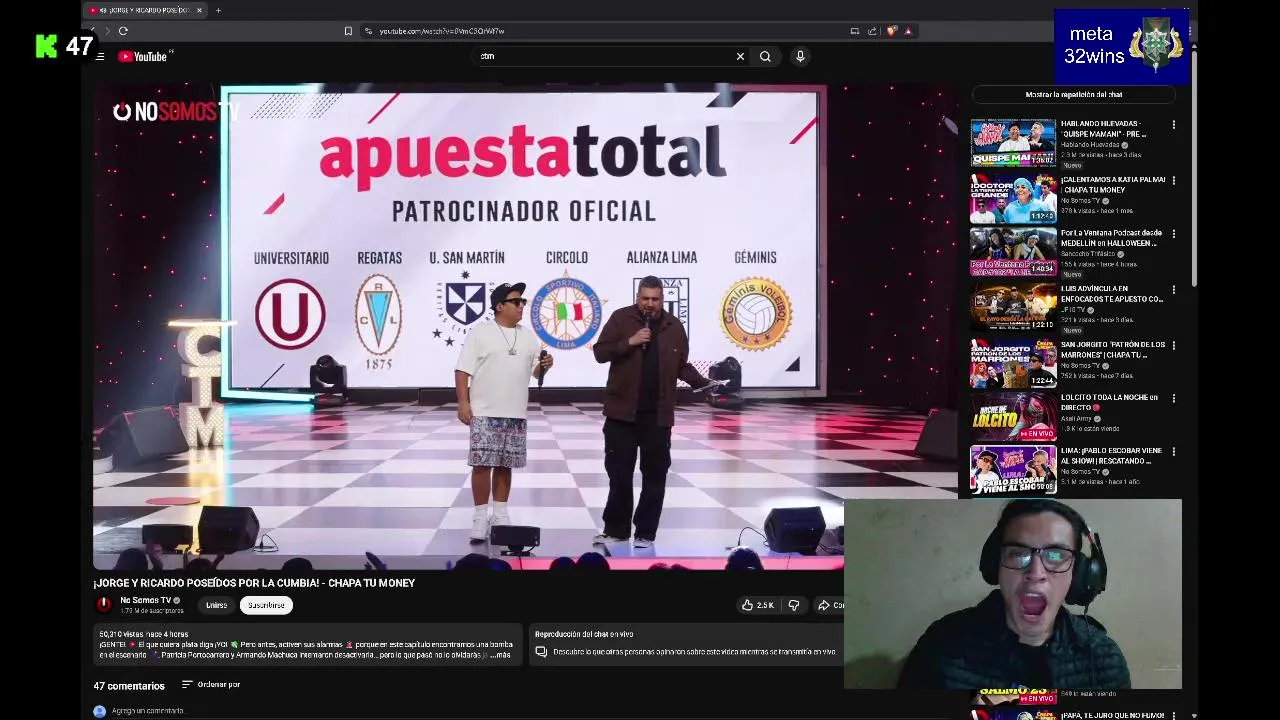Click the user avatar beside comment box

pos(99,711)
